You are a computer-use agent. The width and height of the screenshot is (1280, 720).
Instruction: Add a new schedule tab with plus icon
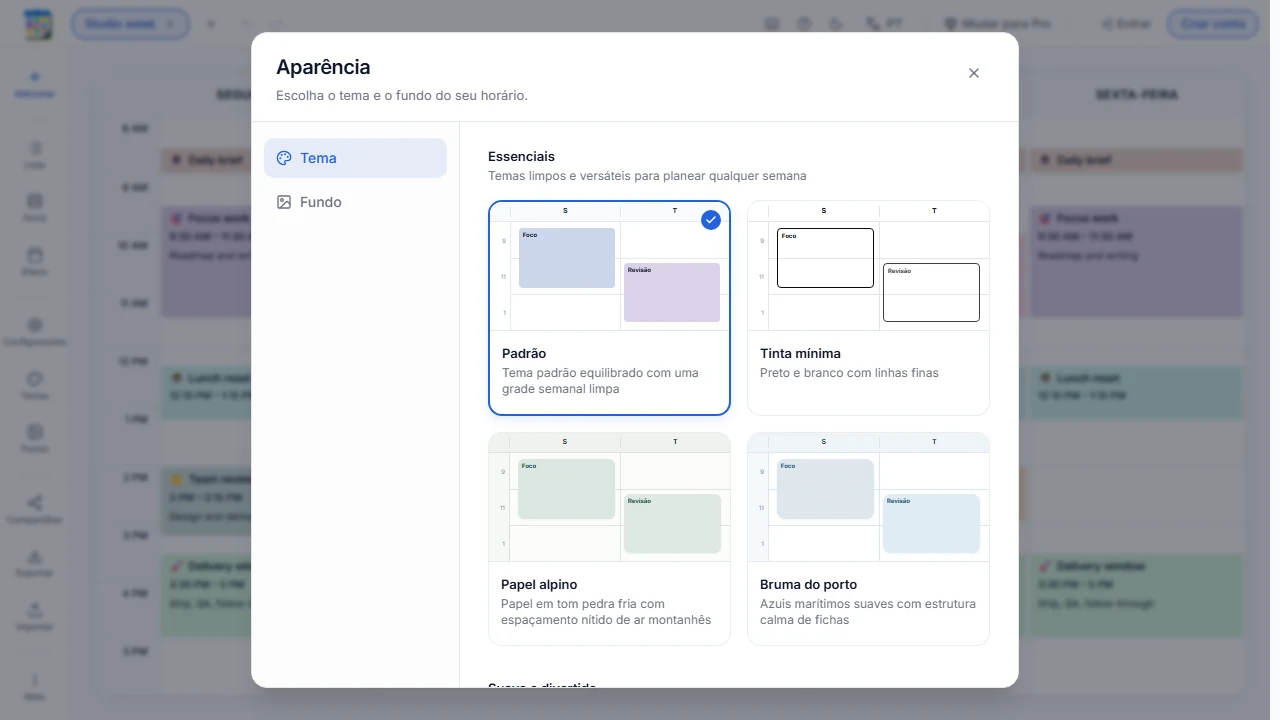click(211, 24)
